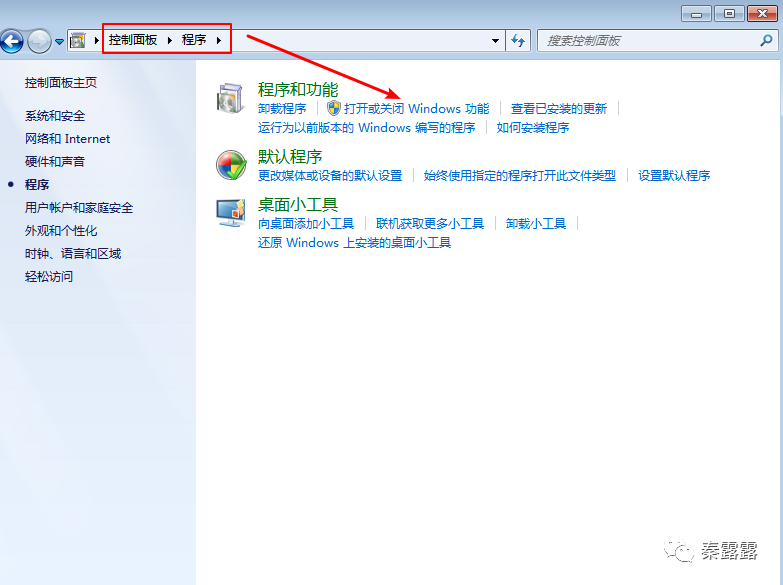Viewport: 783px width, 585px height.
Task: Click 程序 in the address breadcrumb
Action: (x=194, y=40)
